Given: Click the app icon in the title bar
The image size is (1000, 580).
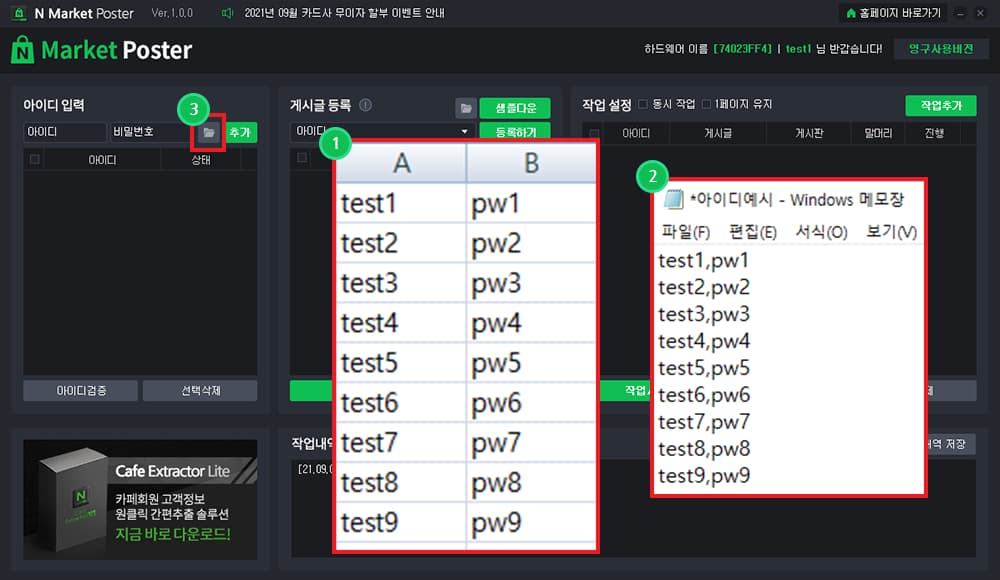Looking at the screenshot, I should 19,13.
